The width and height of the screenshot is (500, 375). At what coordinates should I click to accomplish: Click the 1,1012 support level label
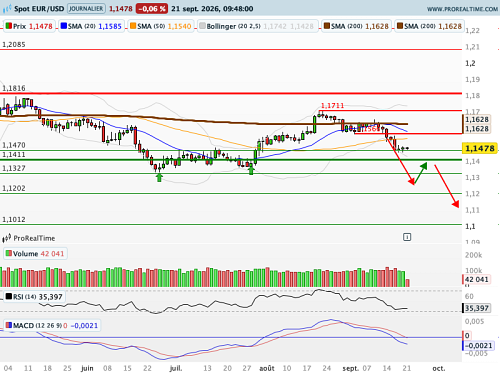pos(14,219)
